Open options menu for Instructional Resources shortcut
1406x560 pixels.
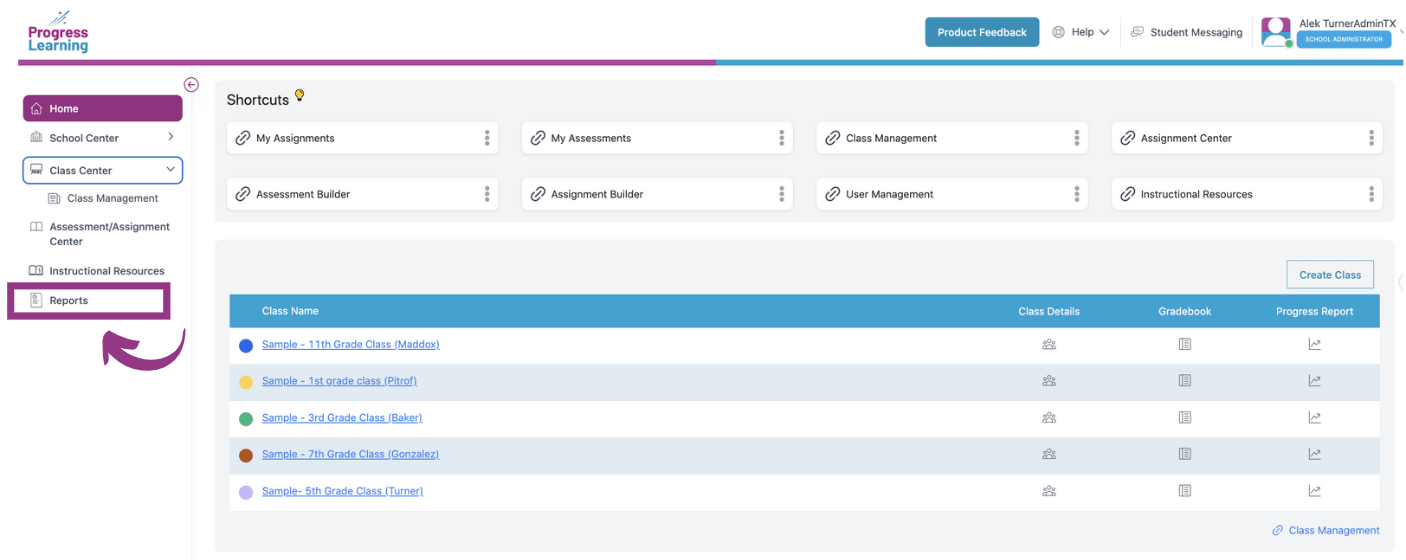point(1372,194)
